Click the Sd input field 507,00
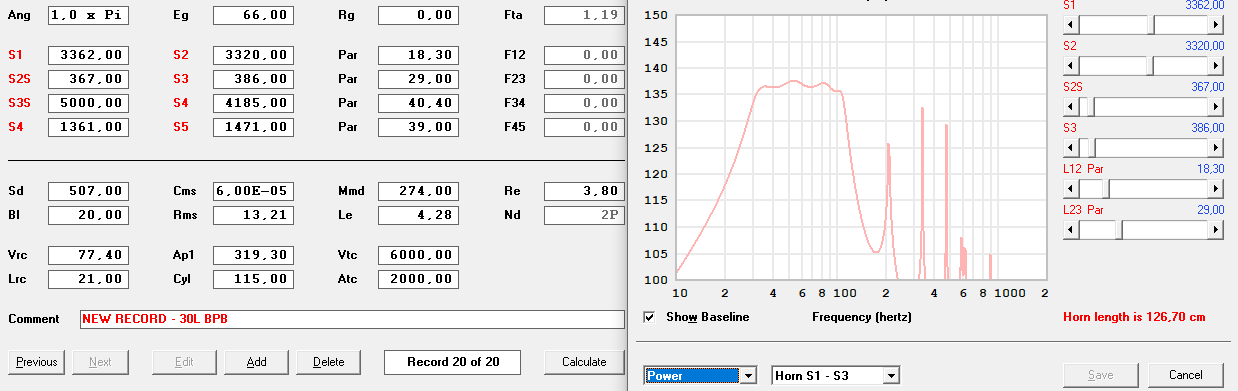Screen dimensions: 1238x391 [x=88, y=191]
